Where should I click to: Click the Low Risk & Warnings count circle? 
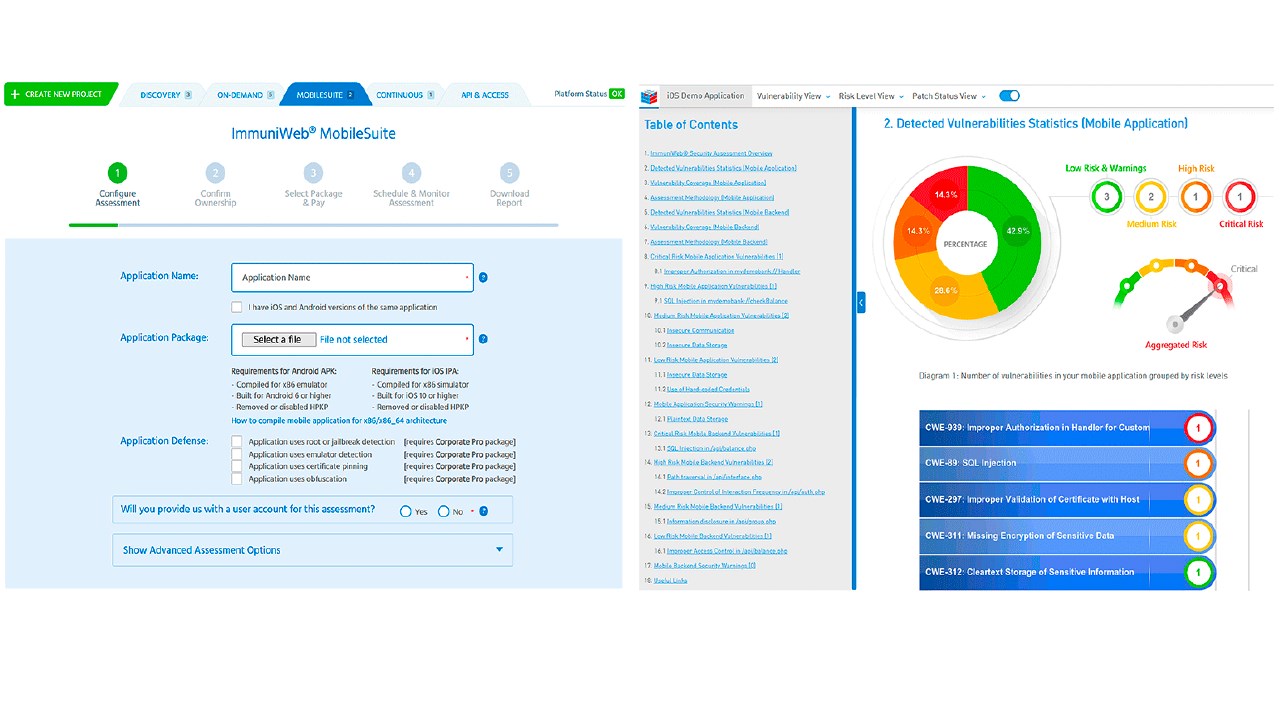(x=1106, y=197)
